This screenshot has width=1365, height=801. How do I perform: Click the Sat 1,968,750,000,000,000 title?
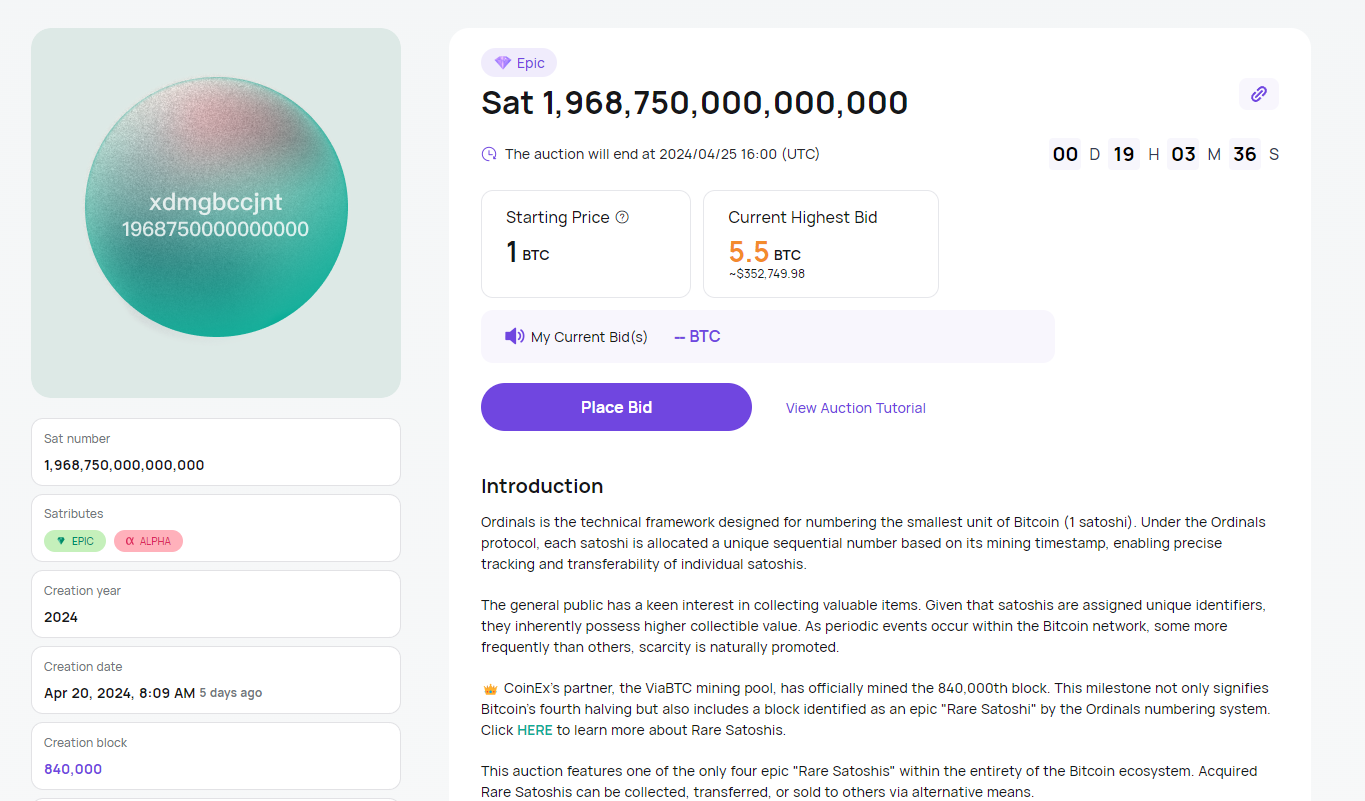[x=694, y=103]
